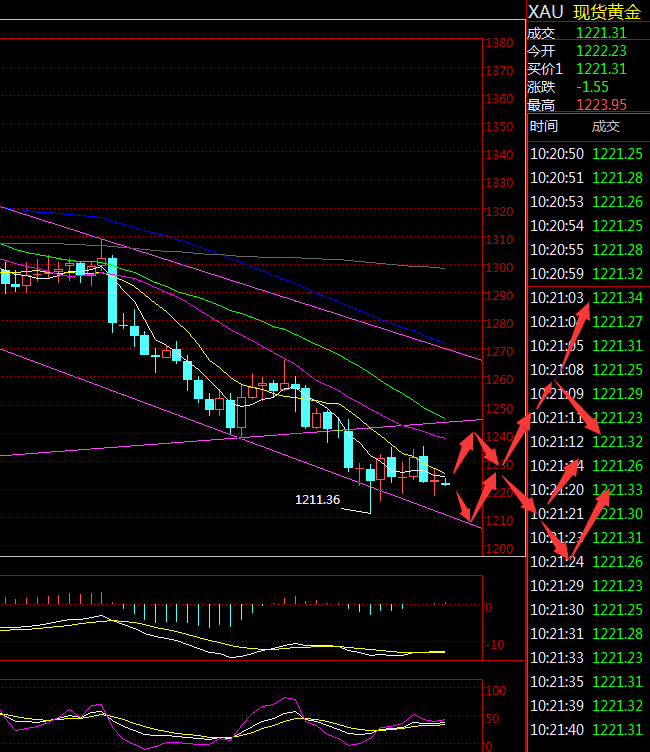Click the 1350 price axis label
Viewport: 650px width, 752px height.
click(499, 127)
